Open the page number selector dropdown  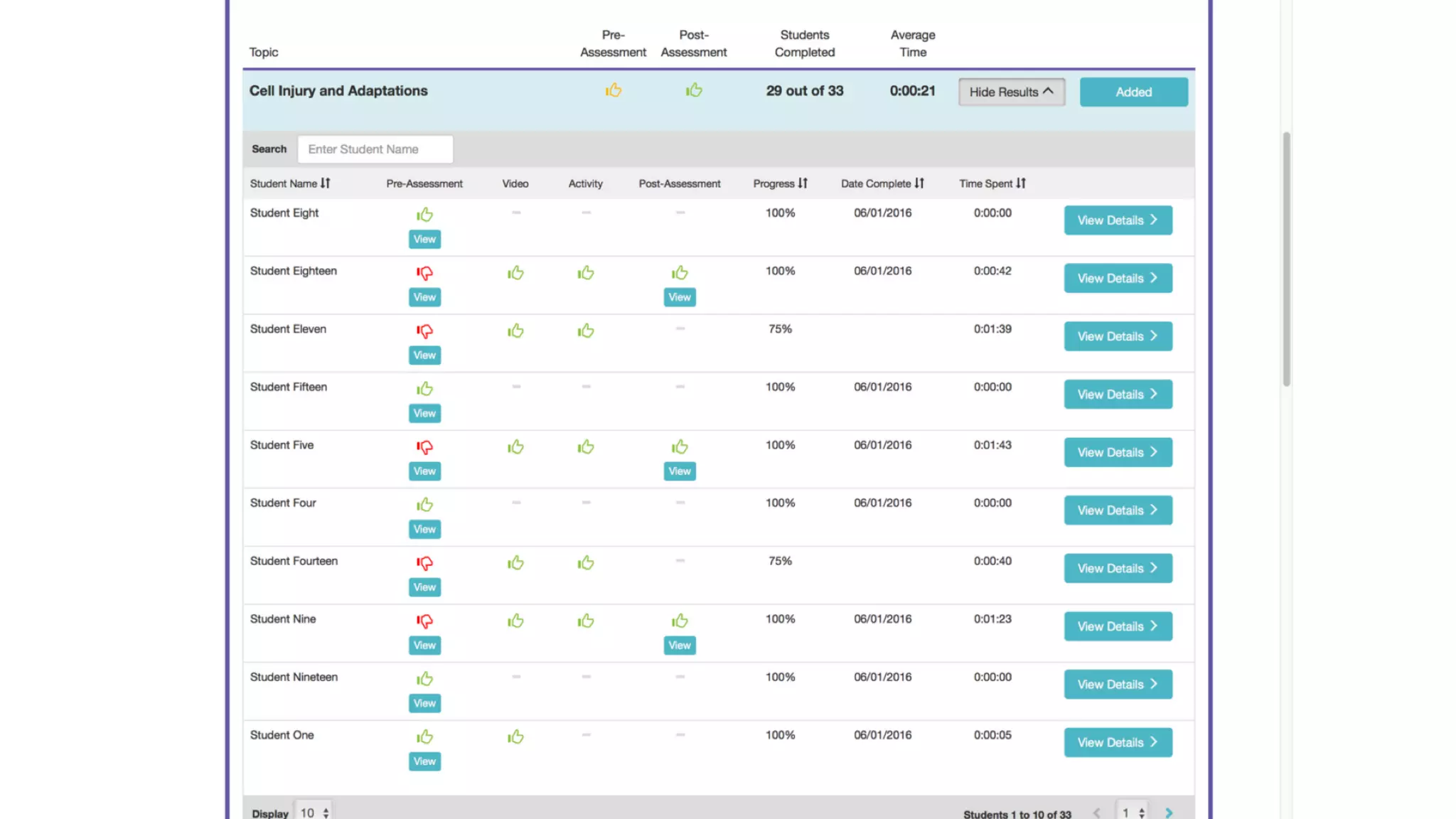pyautogui.click(x=1133, y=813)
